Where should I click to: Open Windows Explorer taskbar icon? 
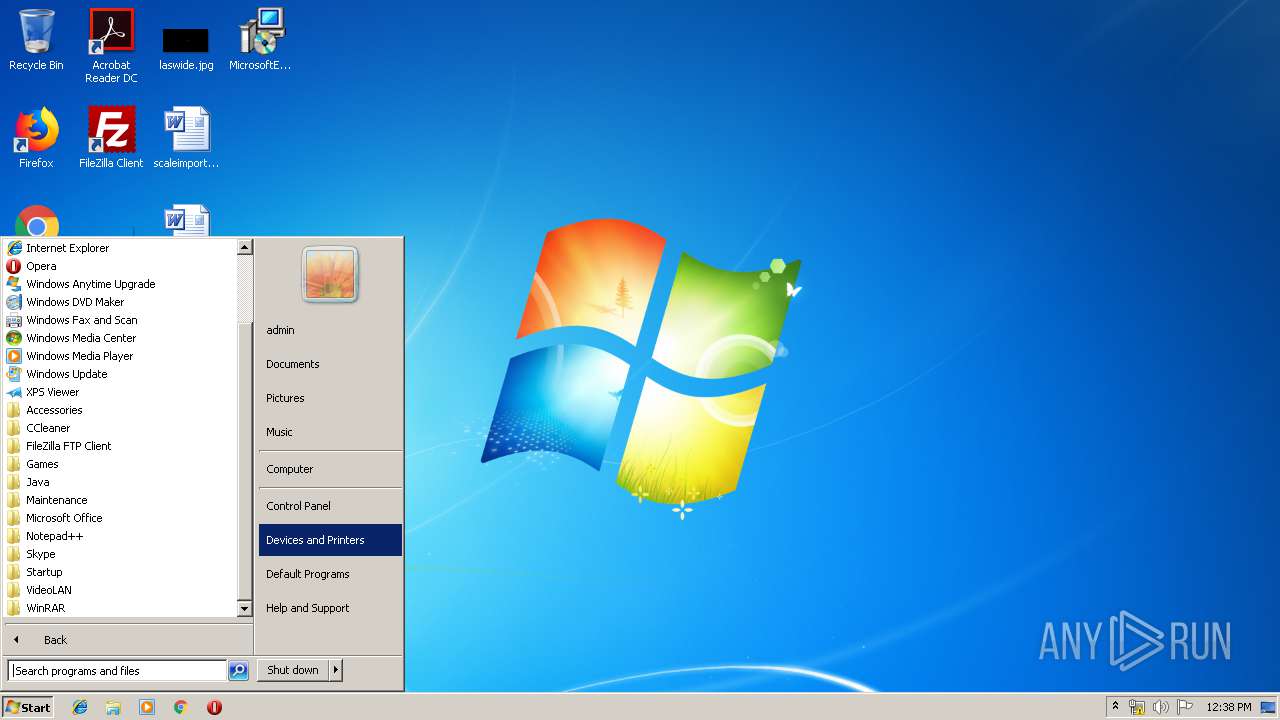point(113,707)
